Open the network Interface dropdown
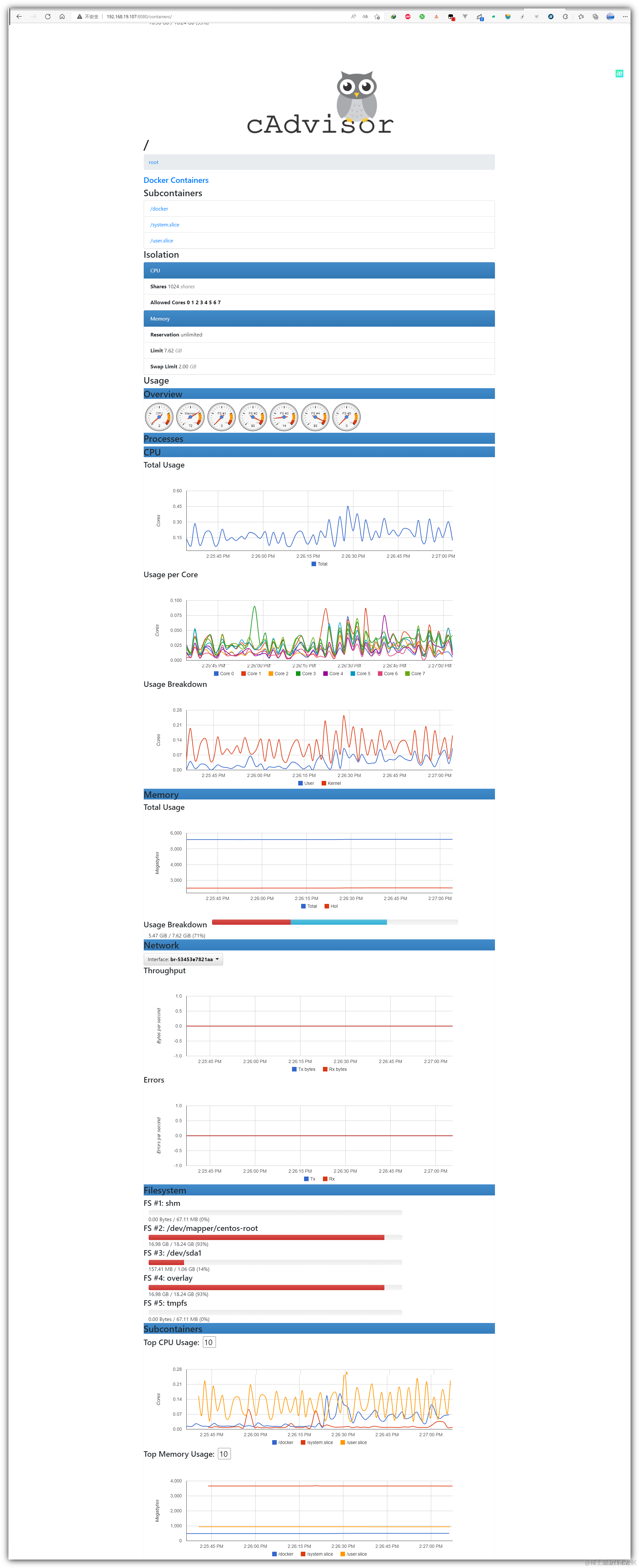The image size is (639, 1568). pos(183,959)
